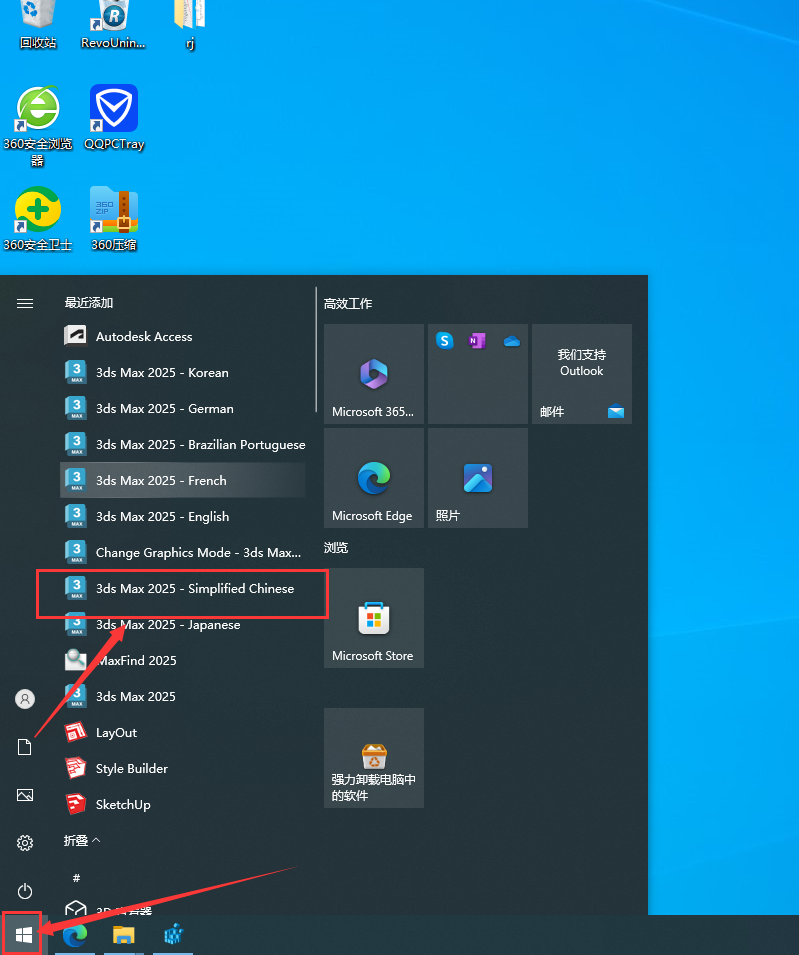Open Pictures icon in Start sidebar
Screen dimensions: 799x955
pyautogui.click(x=25, y=795)
